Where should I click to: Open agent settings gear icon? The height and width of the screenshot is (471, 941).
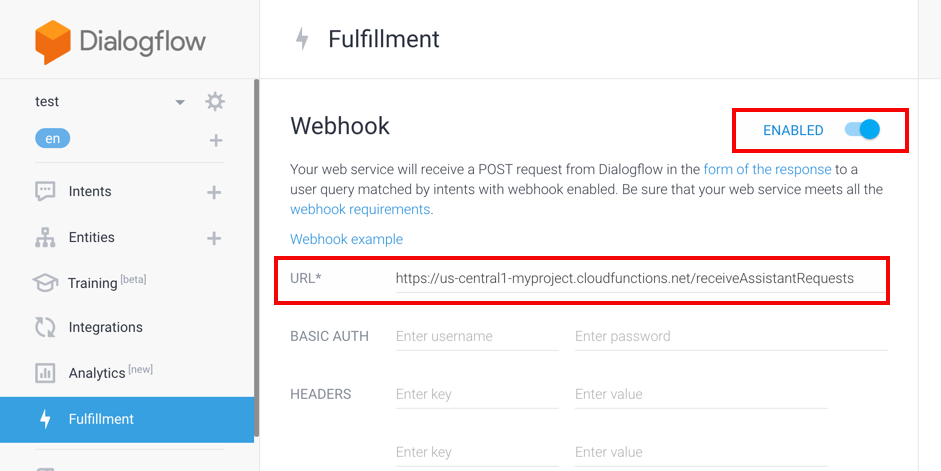[x=215, y=101]
